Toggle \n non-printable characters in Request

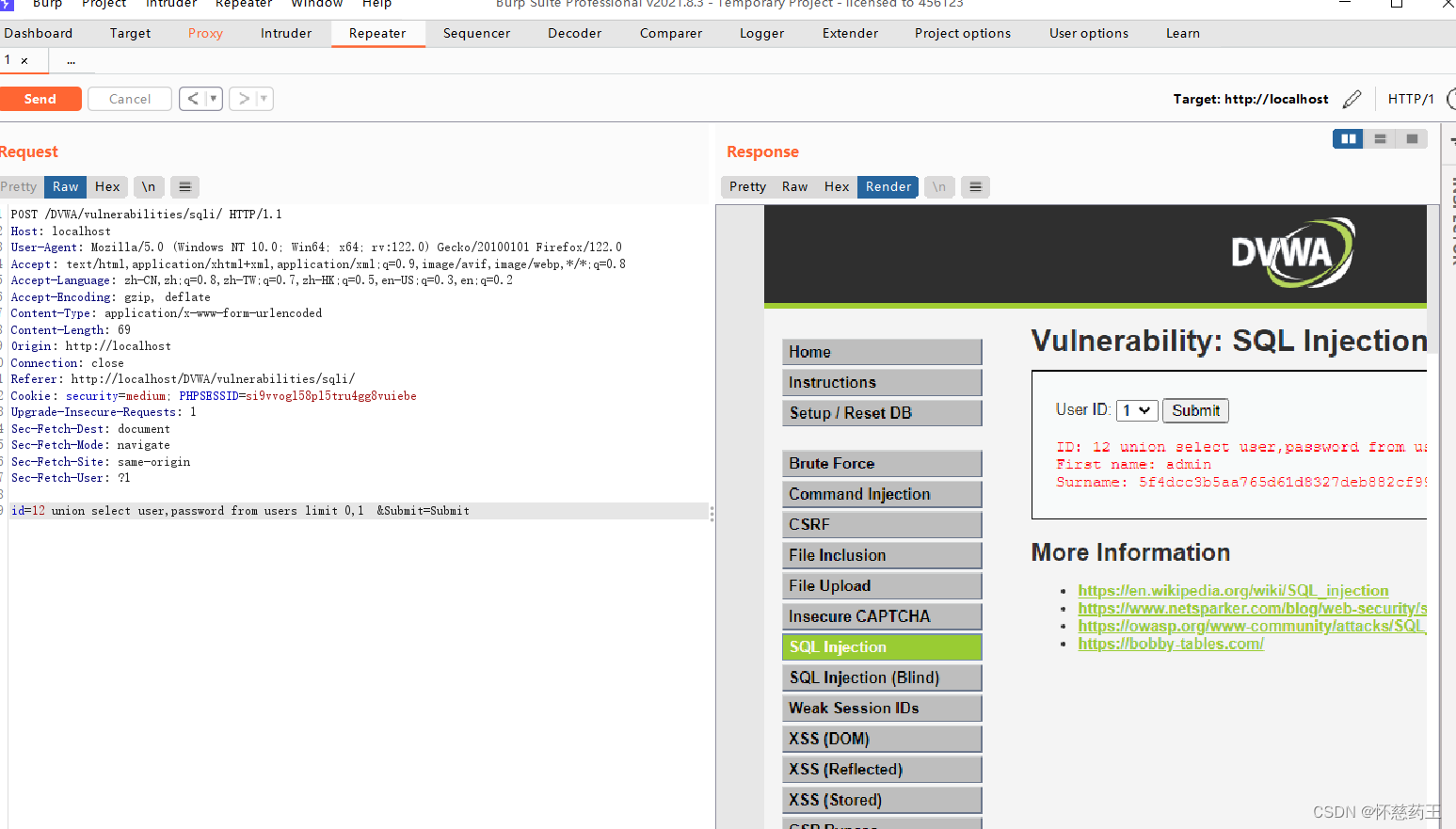tap(149, 187)
